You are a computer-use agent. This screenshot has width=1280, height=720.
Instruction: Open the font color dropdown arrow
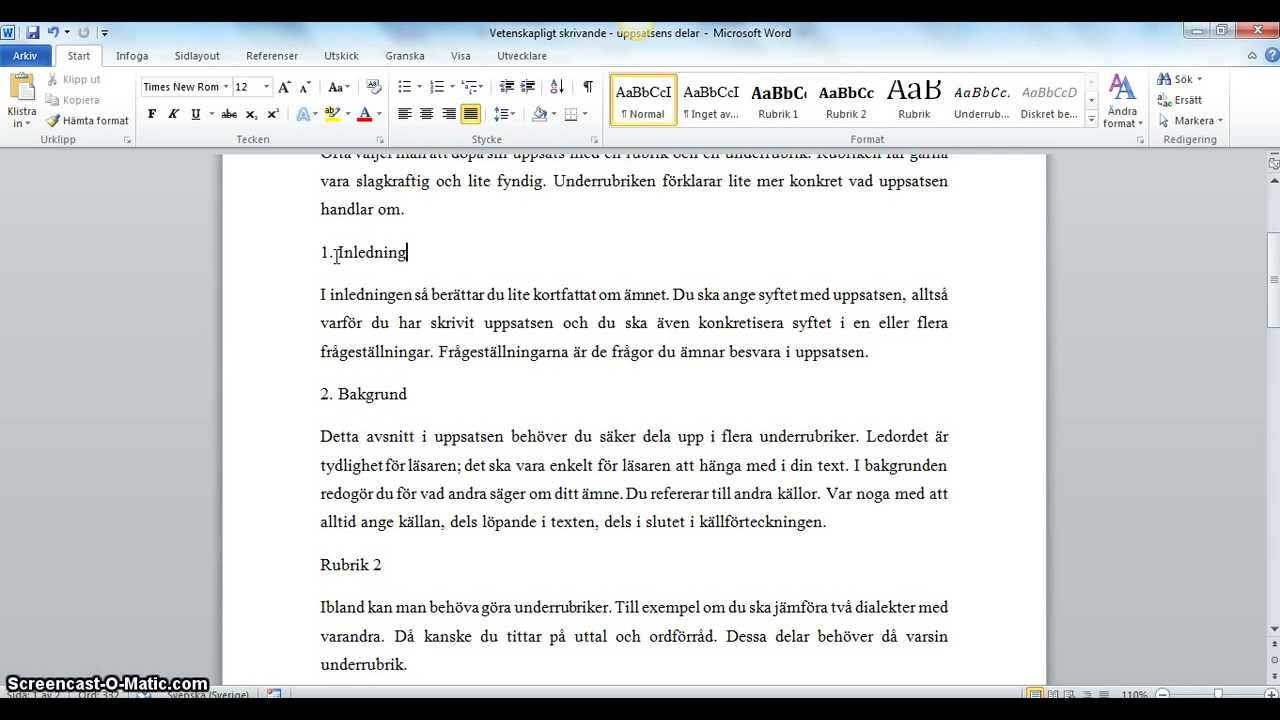click(378, 114)
